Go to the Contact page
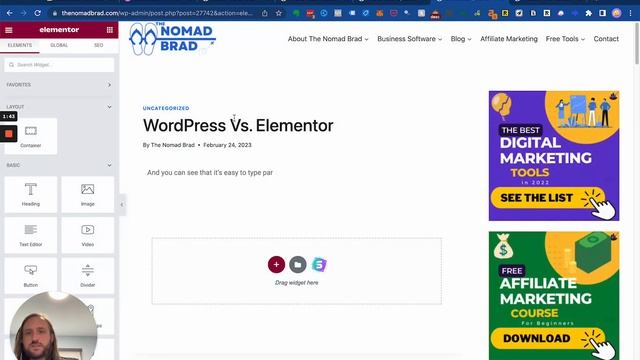Viewport: 640px width, 360px height. [x=606, y=39]
